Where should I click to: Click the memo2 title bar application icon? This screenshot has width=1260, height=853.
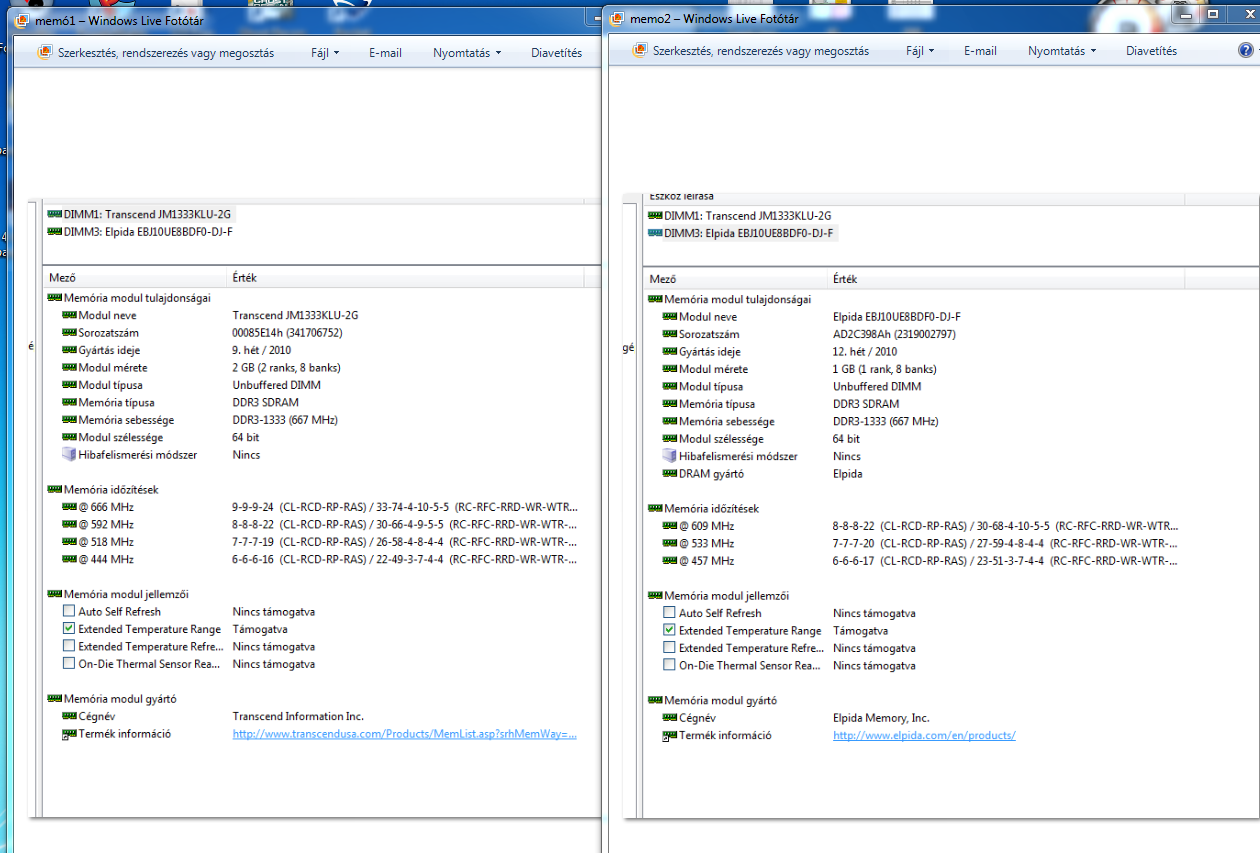pyautogui.click(x=617, y=18)
